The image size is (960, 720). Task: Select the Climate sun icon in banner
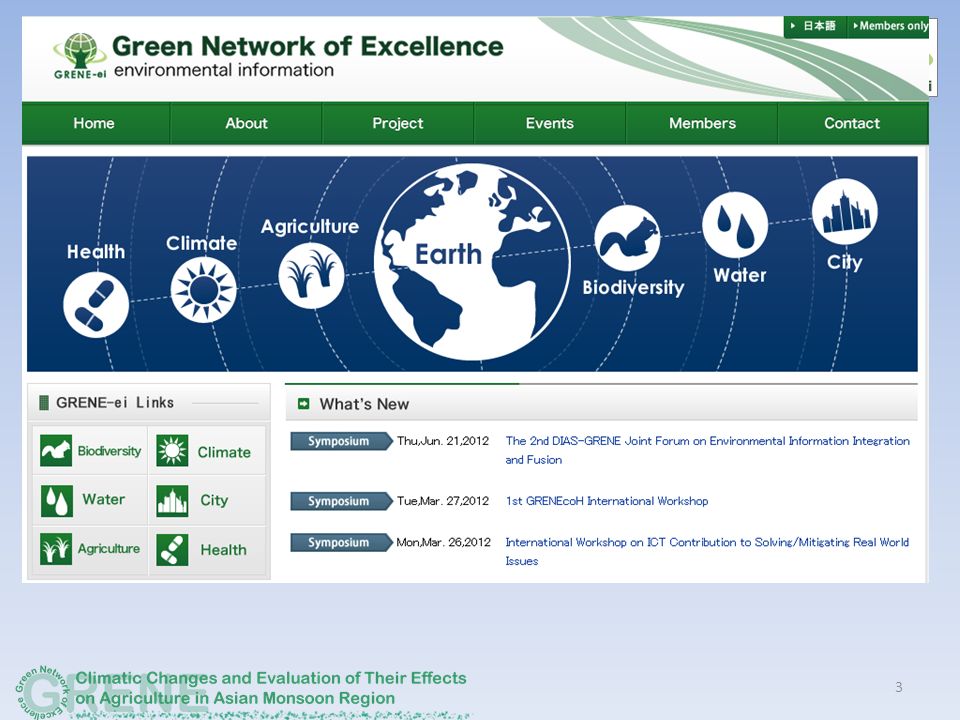coord(203,290)
